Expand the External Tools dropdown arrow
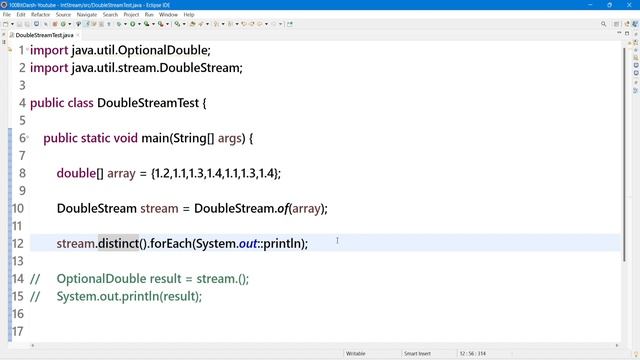The width and height of the screenshot is (640, 360). [167, 24]
